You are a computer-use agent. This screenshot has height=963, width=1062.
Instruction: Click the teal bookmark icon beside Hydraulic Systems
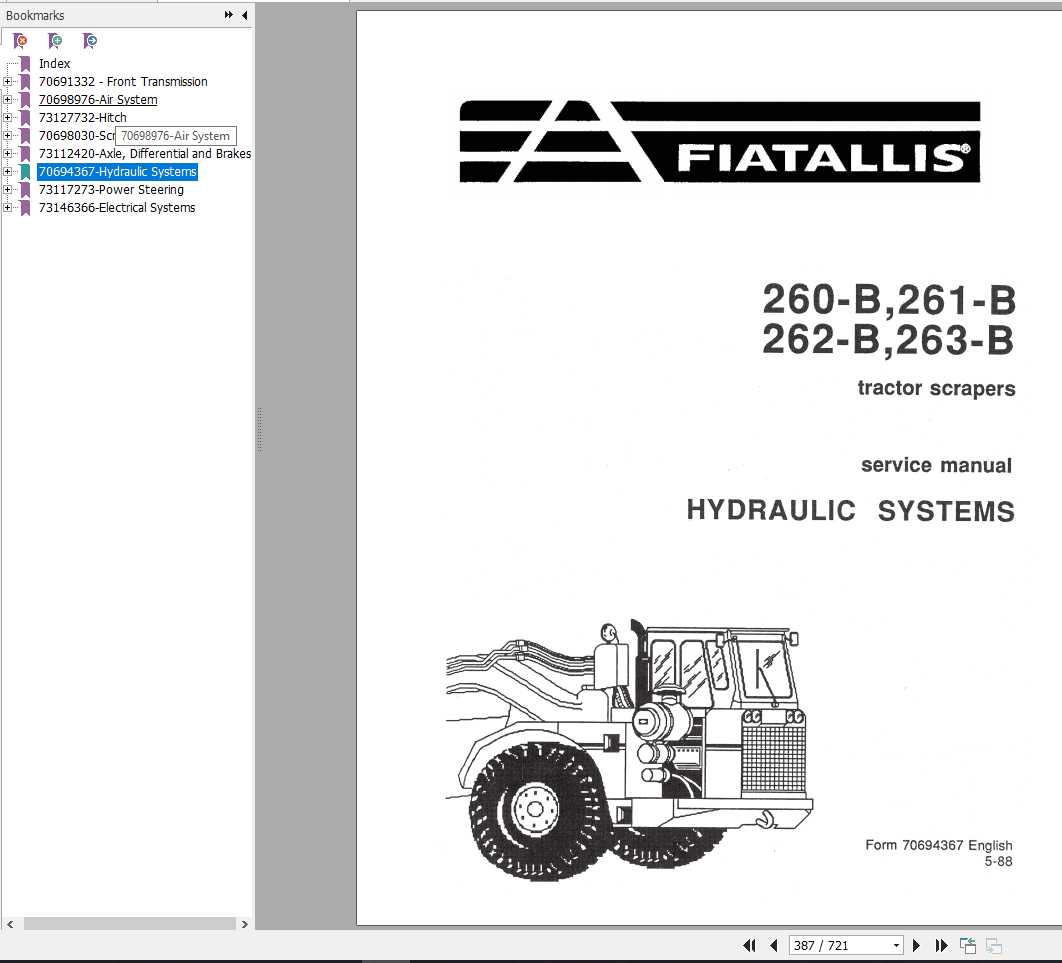(25, 172)
